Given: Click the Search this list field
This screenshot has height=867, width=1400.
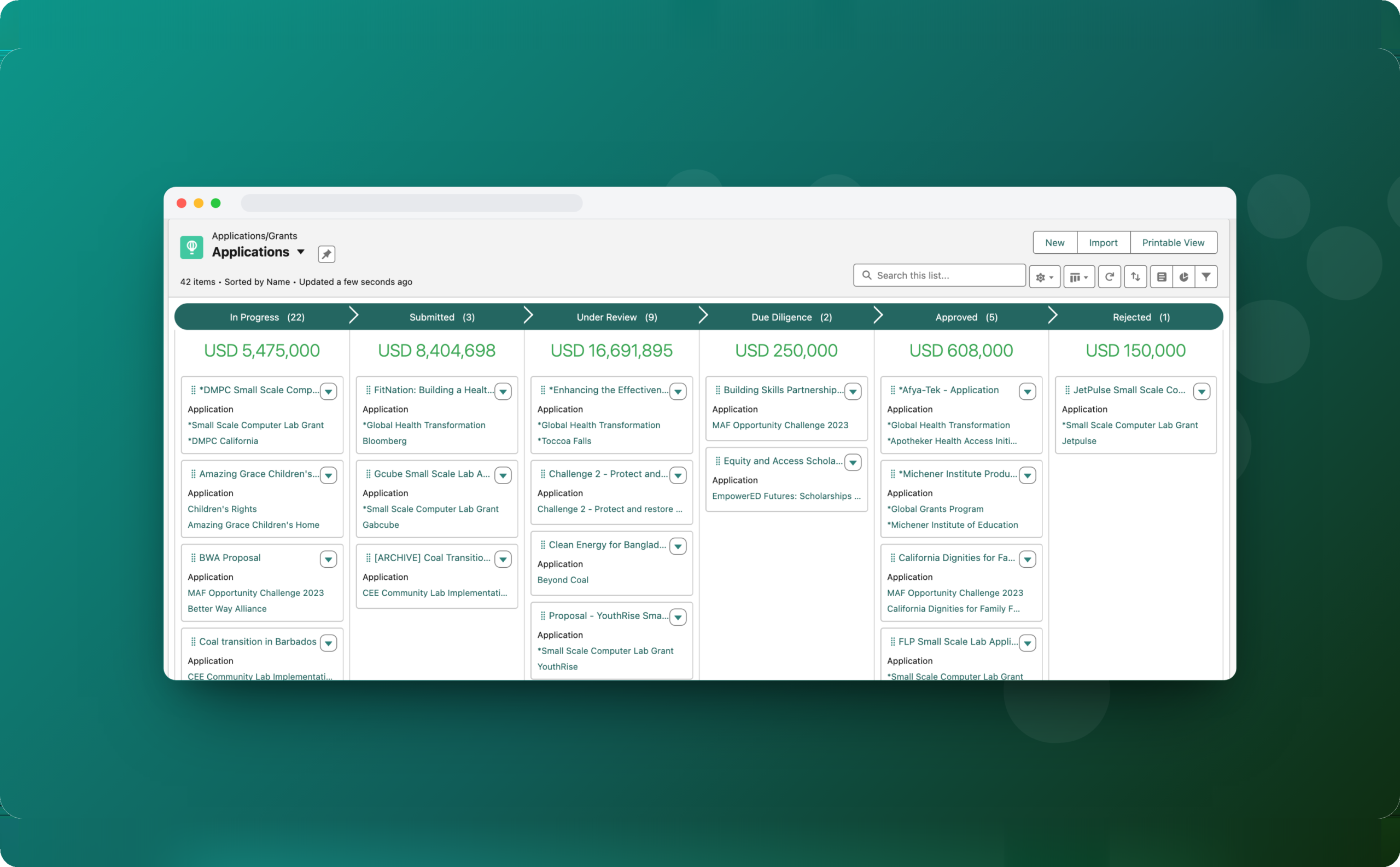Looking at the screenshot, I should [x=939, y=275].
